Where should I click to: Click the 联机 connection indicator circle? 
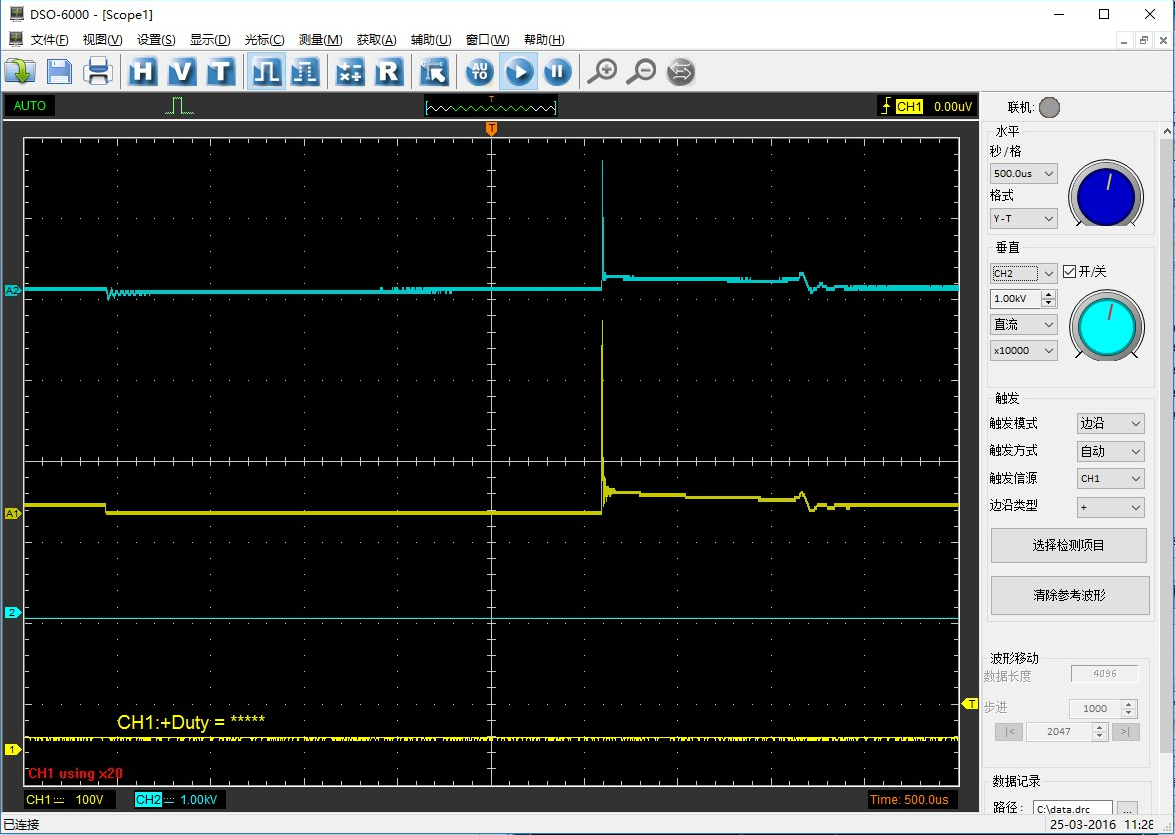(1049, 108)
